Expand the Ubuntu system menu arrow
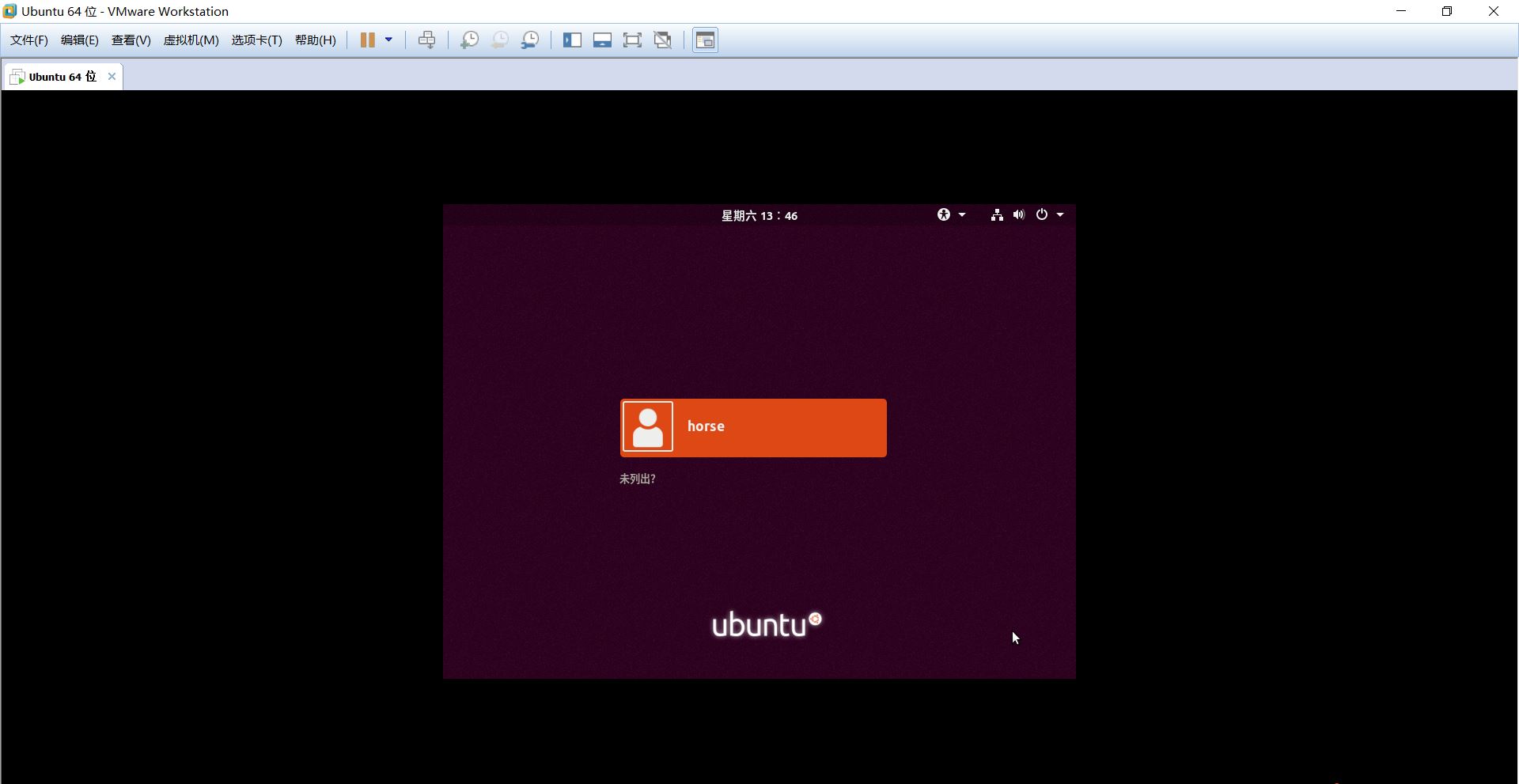This screenshot has height=784, width=1519. tap(1060, 214)
